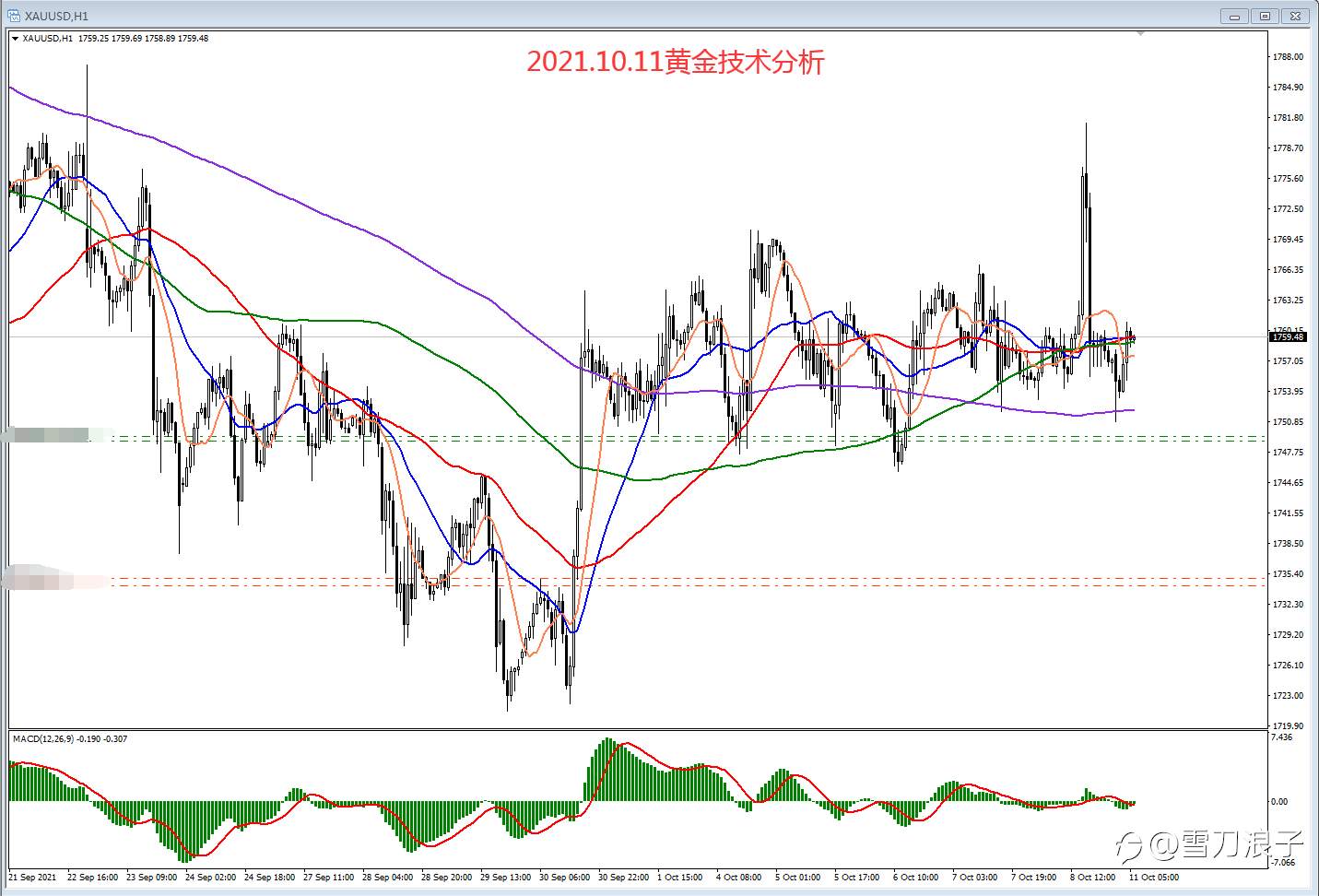
Task: Click the 27 Sep 11:00 time label
Action: [x=329, y=878]
